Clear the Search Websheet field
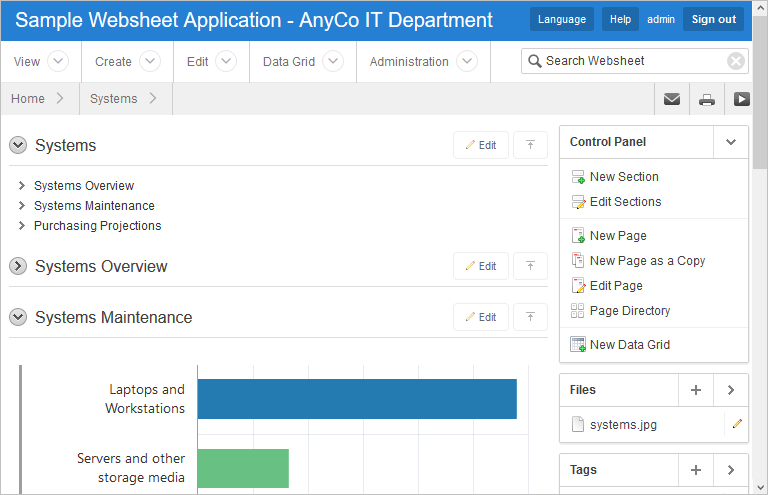768x495 pixels. [736, 61]
